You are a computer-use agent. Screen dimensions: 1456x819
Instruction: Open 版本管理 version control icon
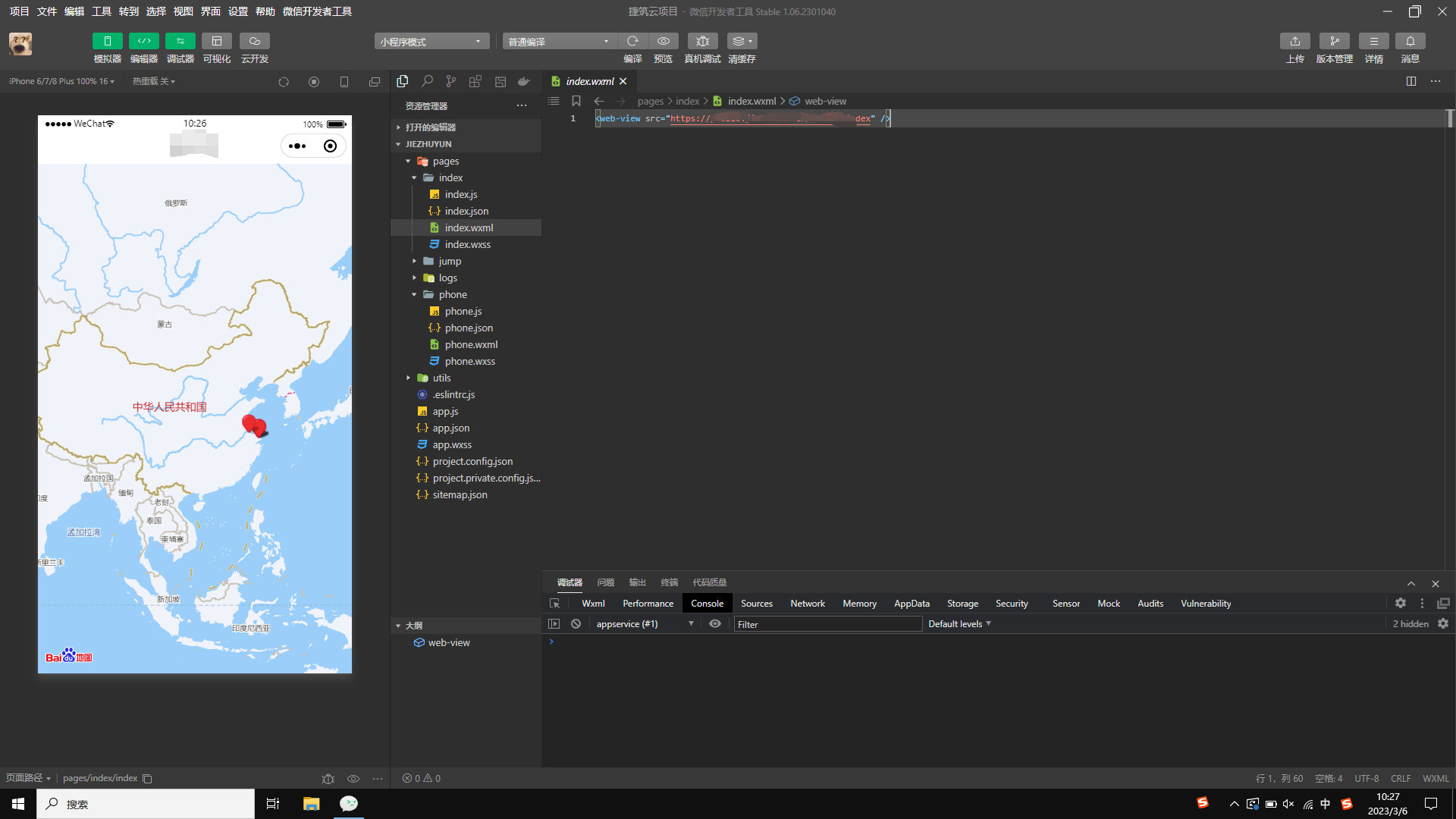1334,41
